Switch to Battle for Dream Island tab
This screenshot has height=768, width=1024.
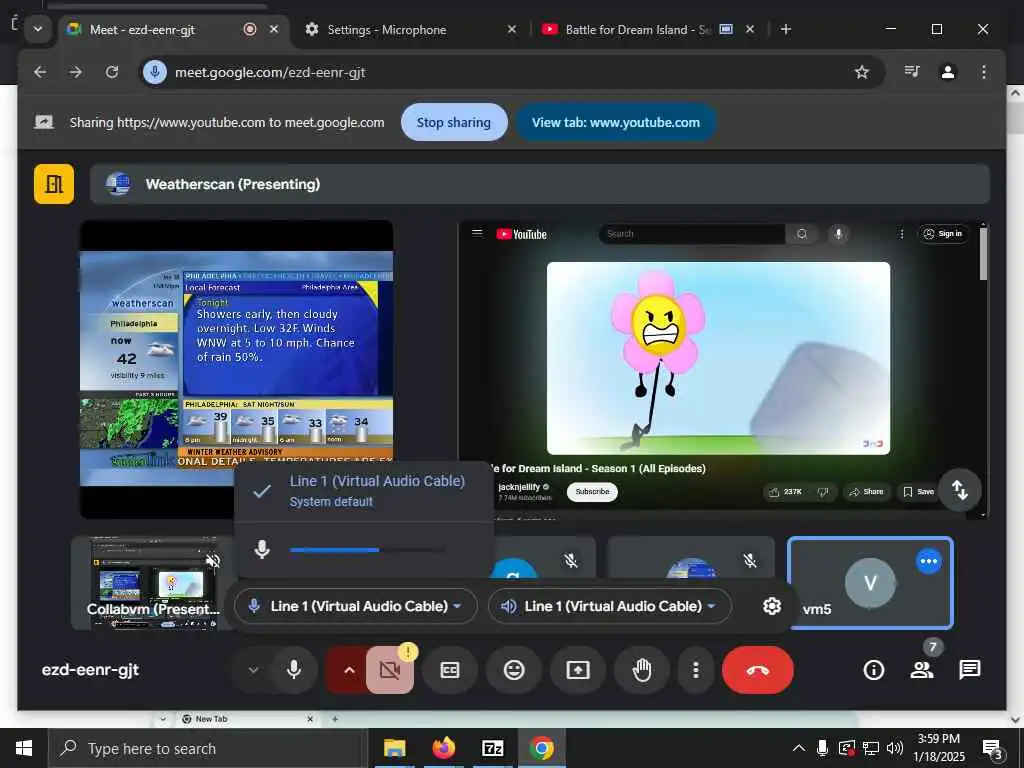click(637, 30)
